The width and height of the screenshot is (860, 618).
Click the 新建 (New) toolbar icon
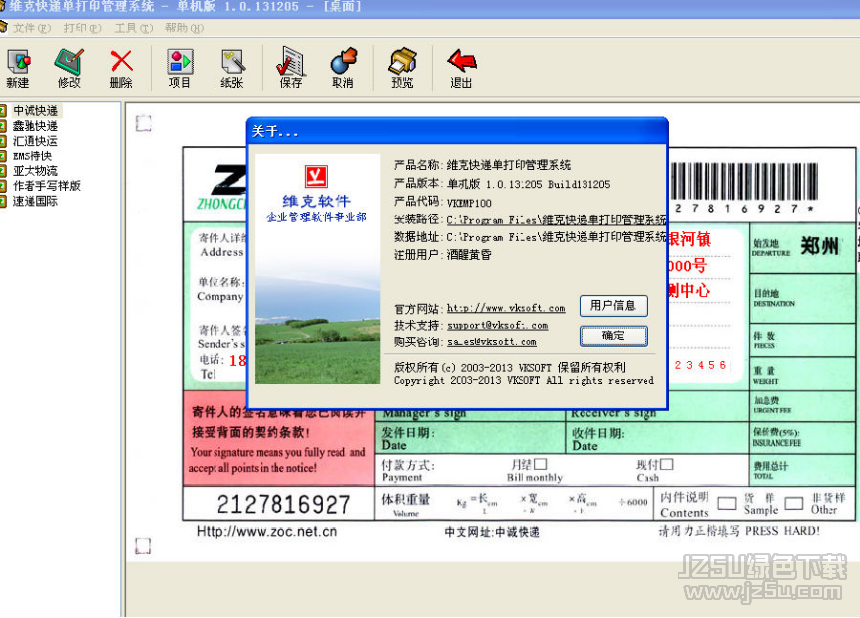(x=19, y=68)
